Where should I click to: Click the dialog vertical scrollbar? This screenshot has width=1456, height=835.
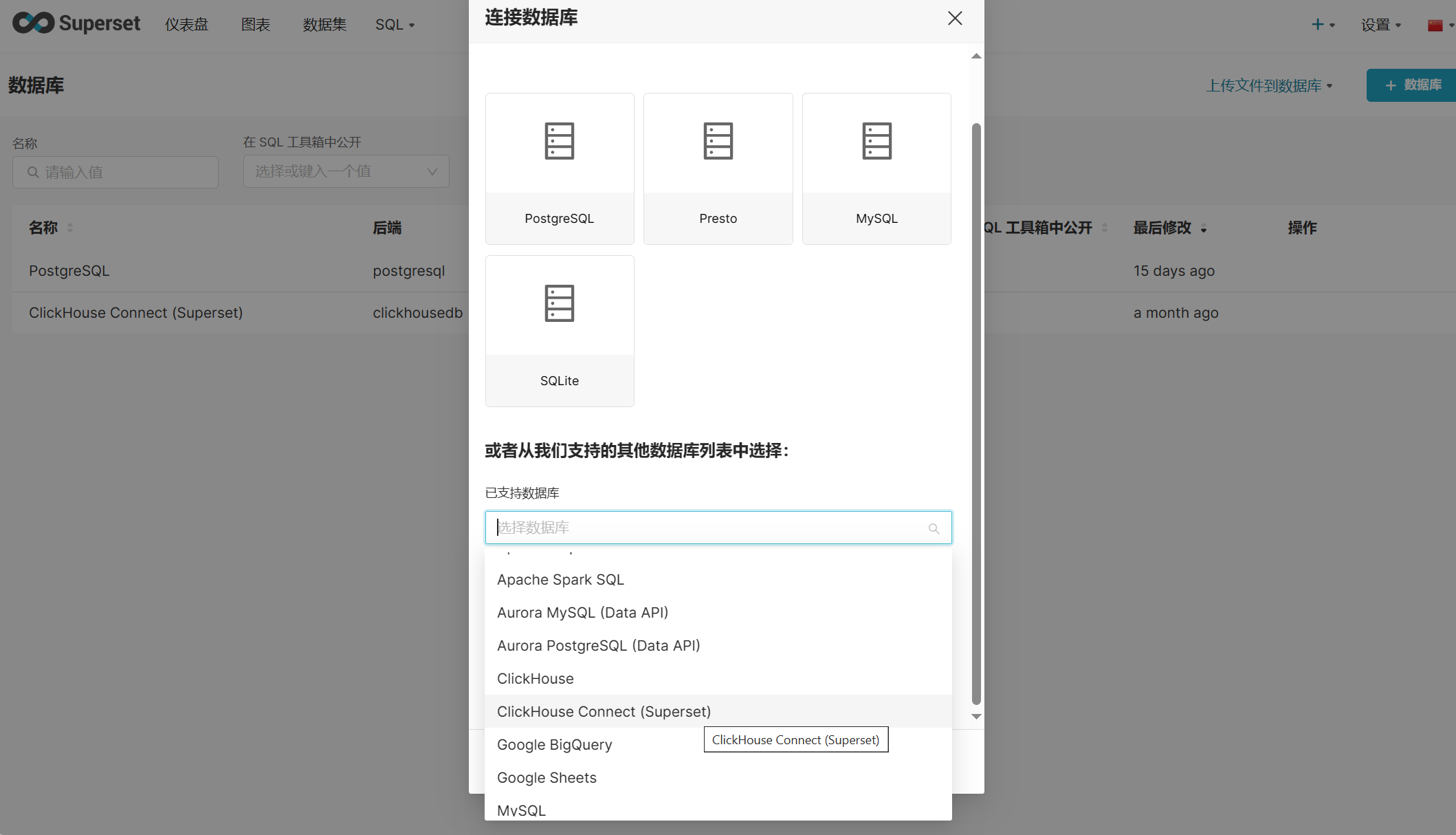pos(976,413)
